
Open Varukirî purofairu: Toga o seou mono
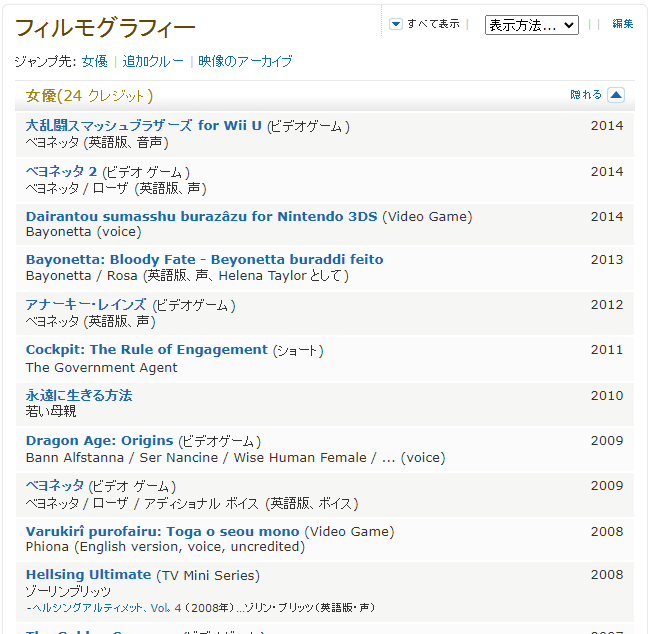[162, 532]
